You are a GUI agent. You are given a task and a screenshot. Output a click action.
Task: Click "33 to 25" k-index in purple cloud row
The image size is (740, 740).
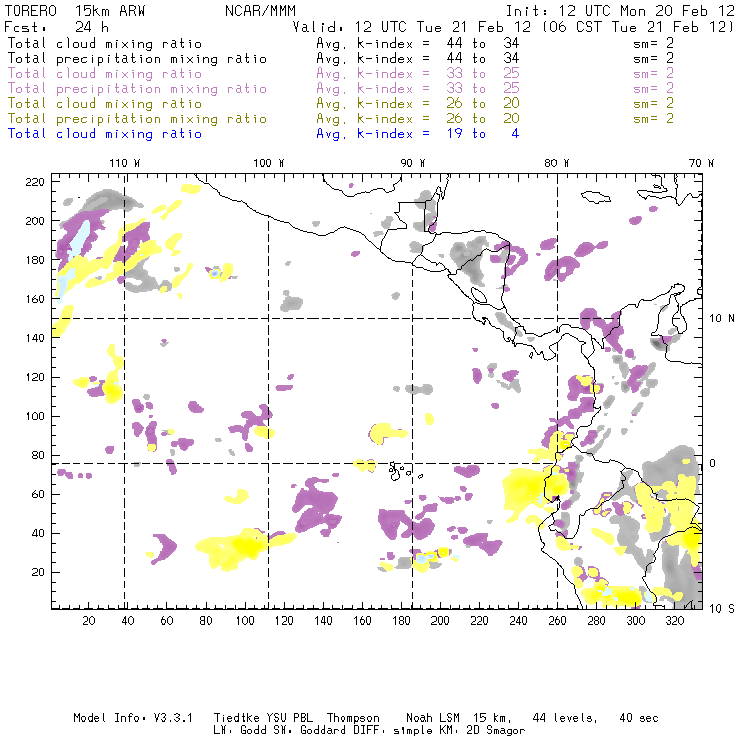click(x=483, y=74)
